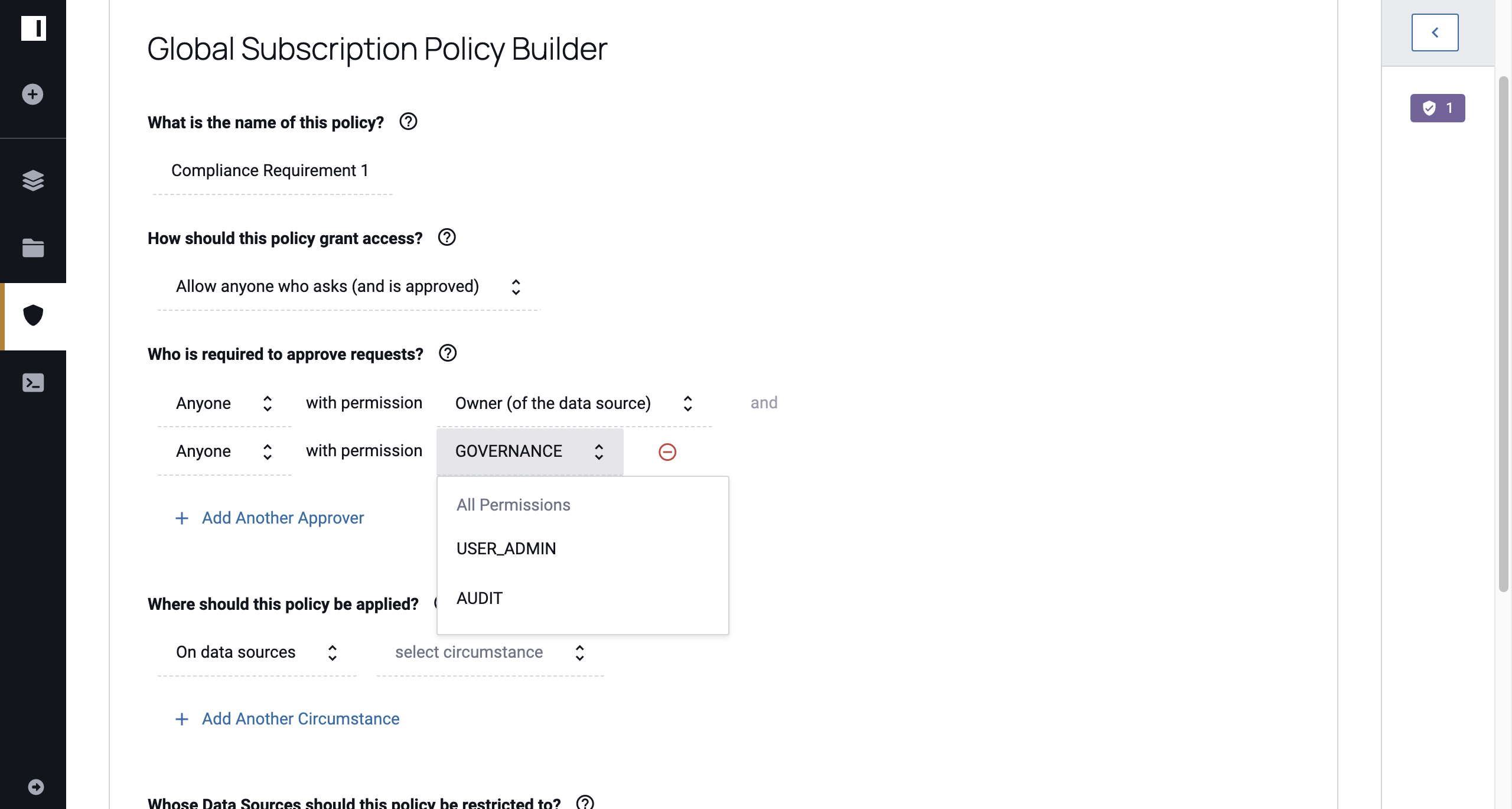This screenshot has width=1512, height=809.
Task: Click the policy name input field
Action: 270,170
